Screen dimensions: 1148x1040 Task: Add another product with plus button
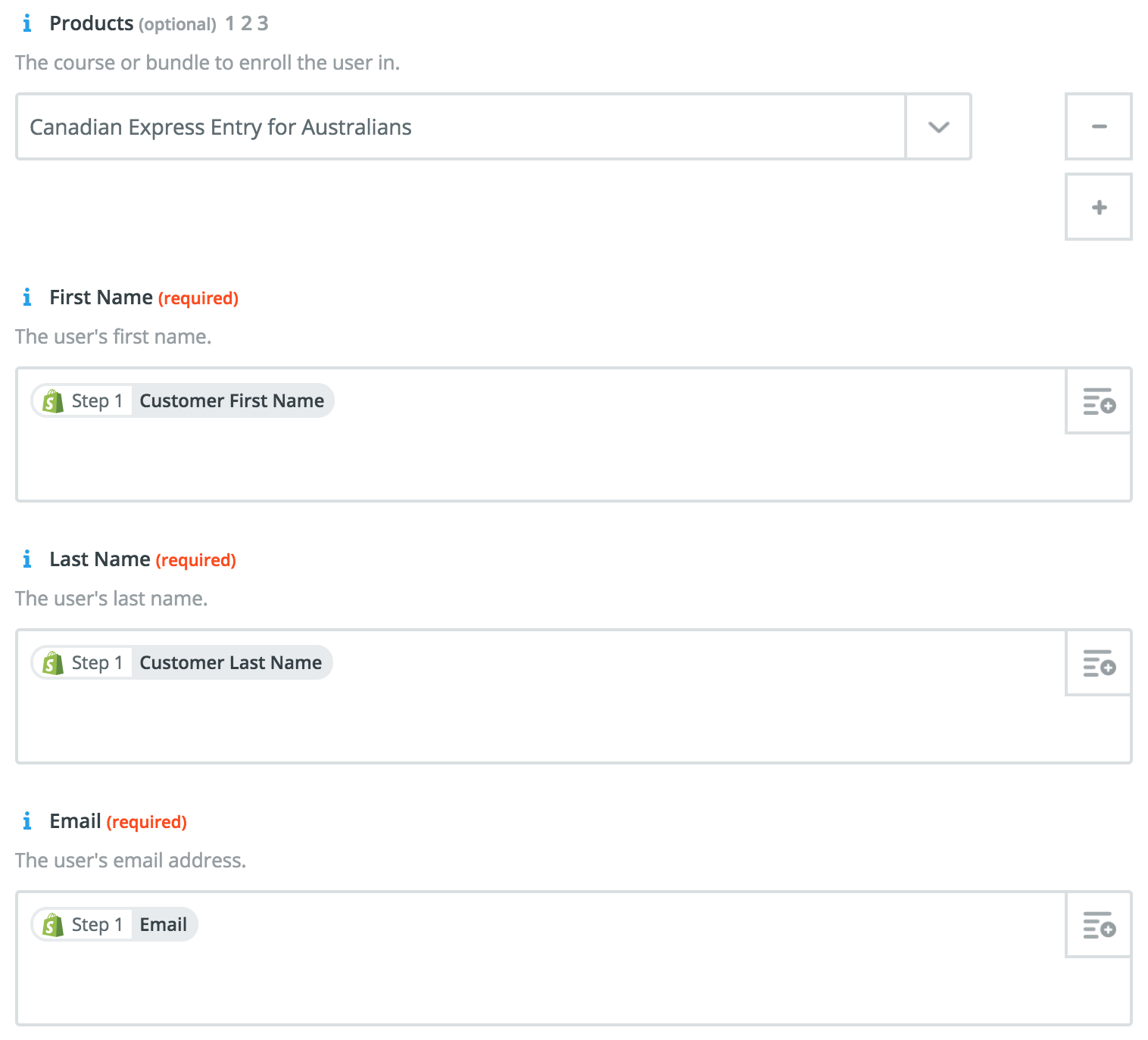pos(1099,207)
